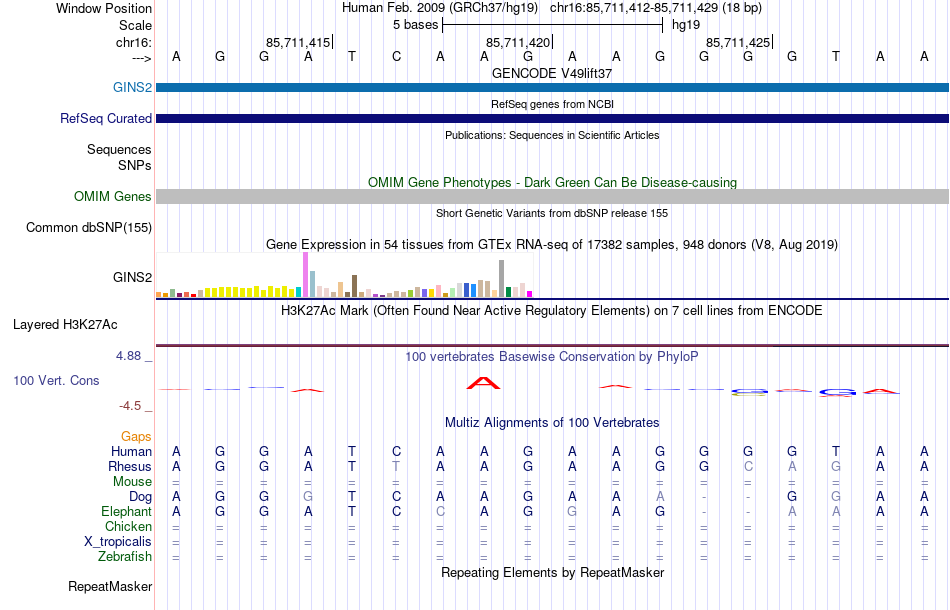
Task: Click the GINS2 GTEx expression label
Action: (132, 277)
